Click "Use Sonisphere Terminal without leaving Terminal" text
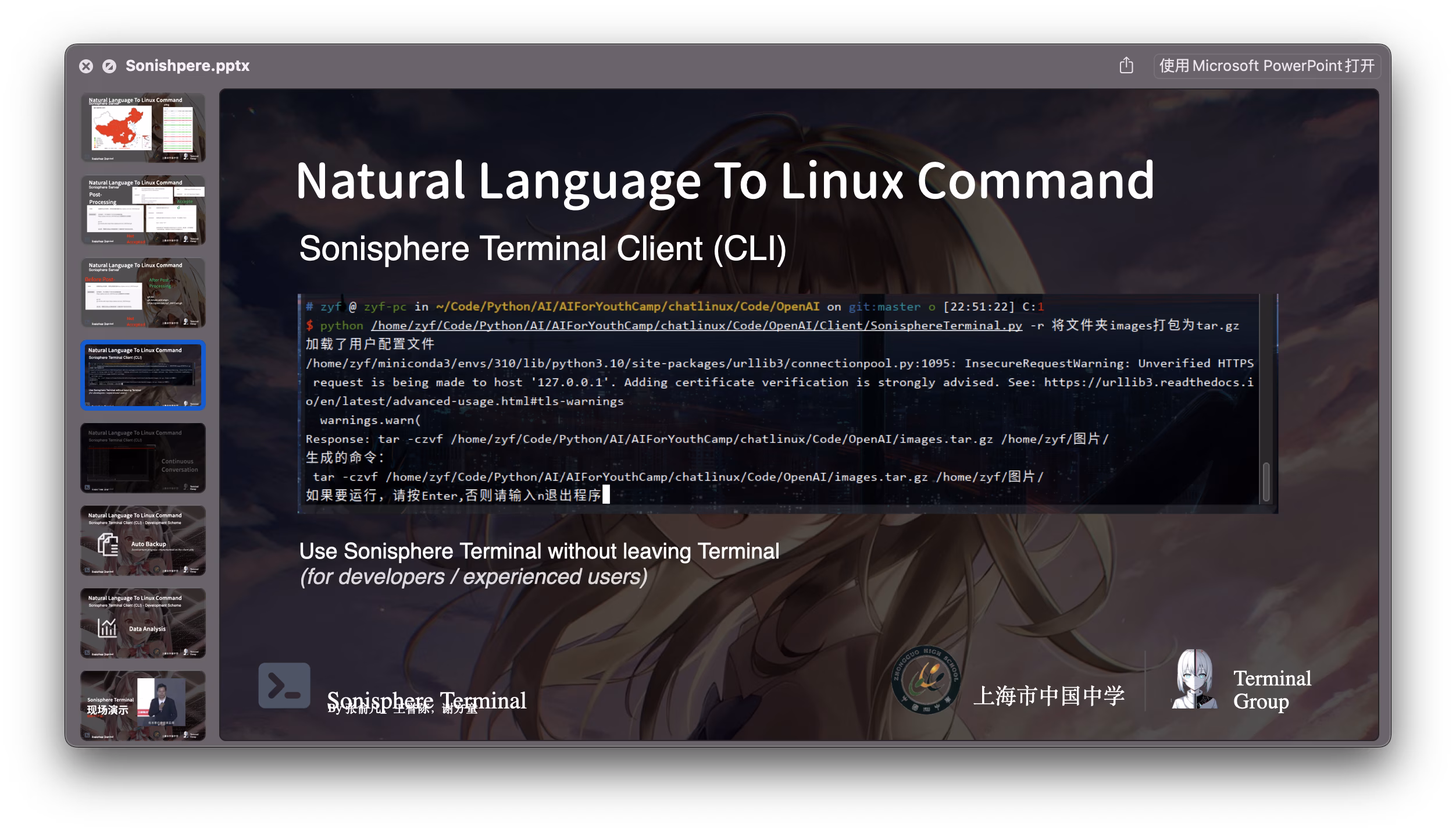Screen dimensions: 1456x833 point(539,551)
